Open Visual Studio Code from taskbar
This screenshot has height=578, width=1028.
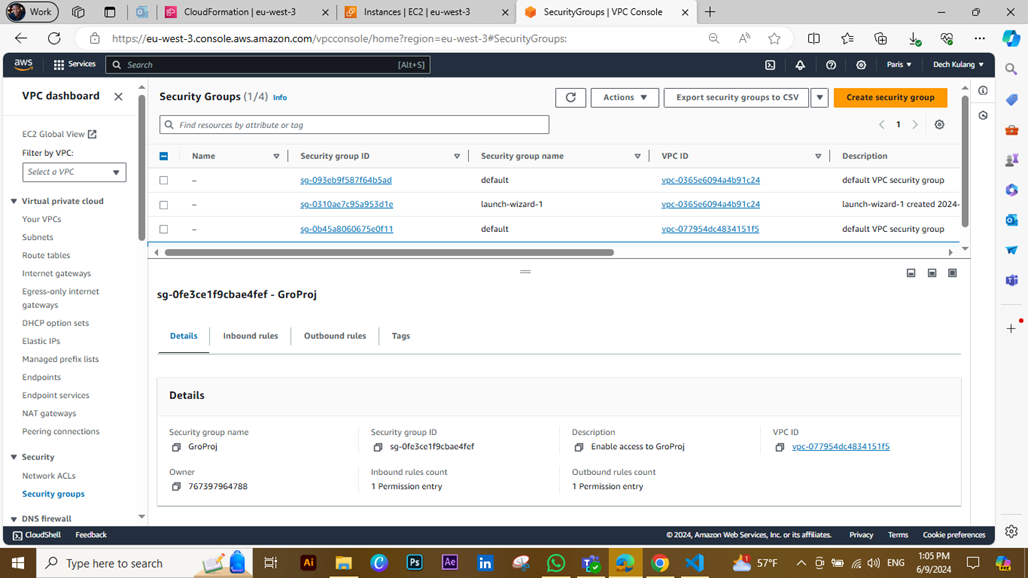695,563
